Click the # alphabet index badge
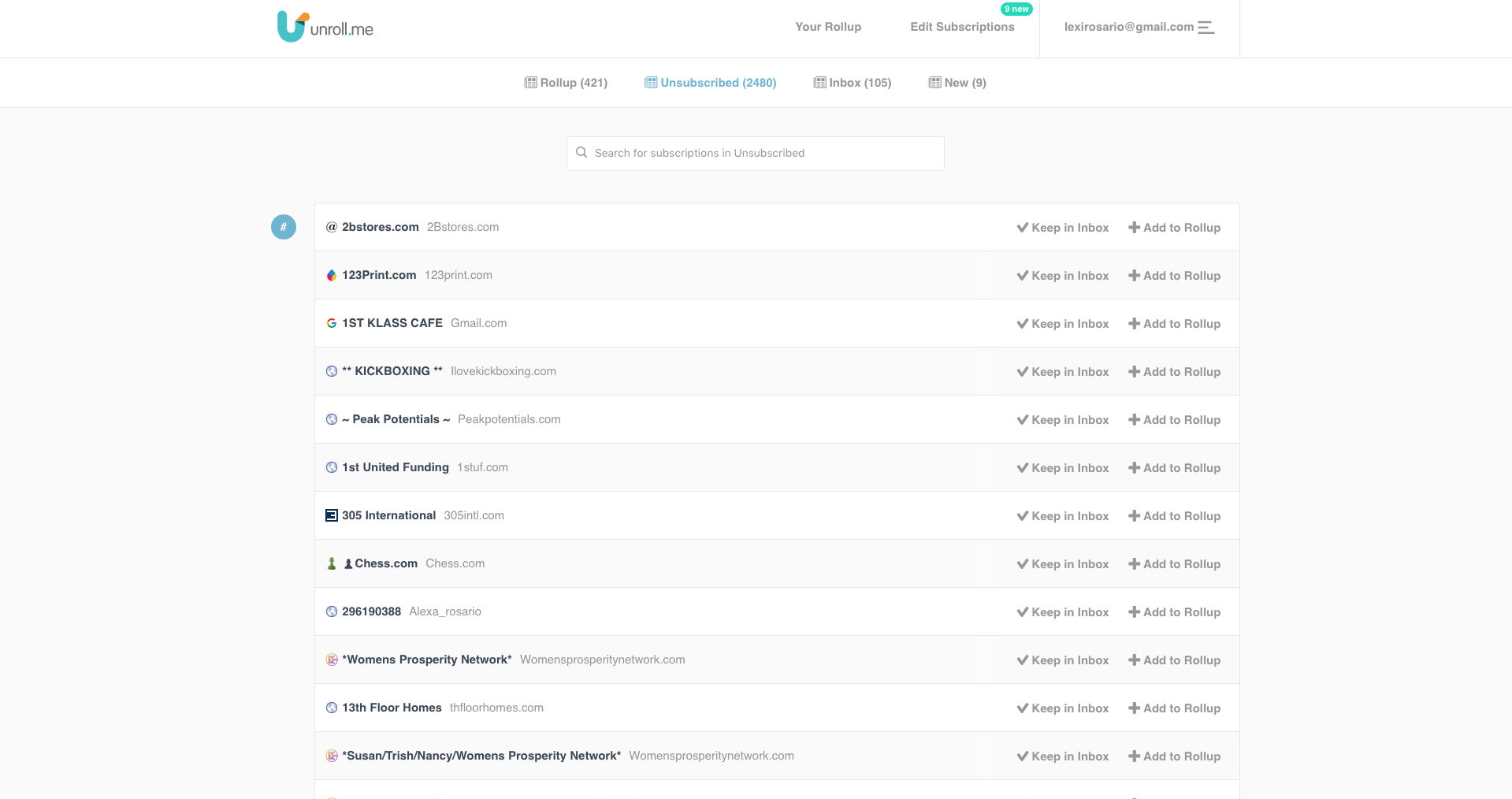 [x=284, y=227]
